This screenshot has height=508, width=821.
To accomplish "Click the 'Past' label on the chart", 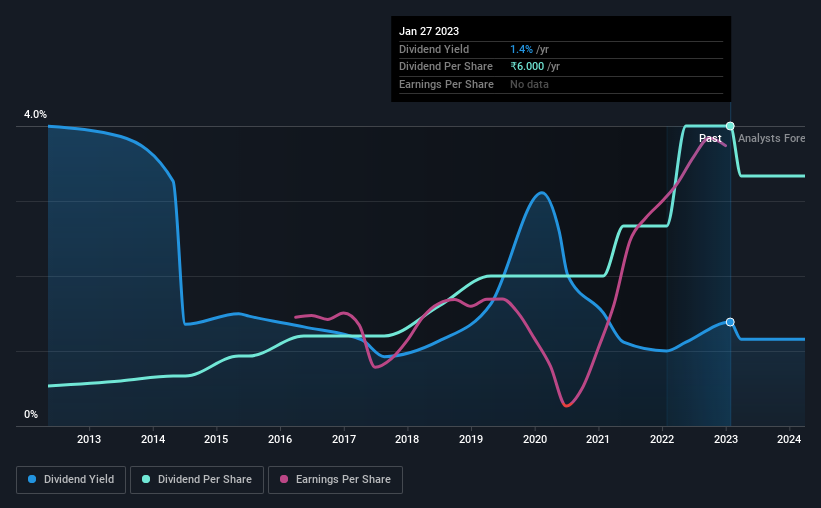I will tap(710, 138).
